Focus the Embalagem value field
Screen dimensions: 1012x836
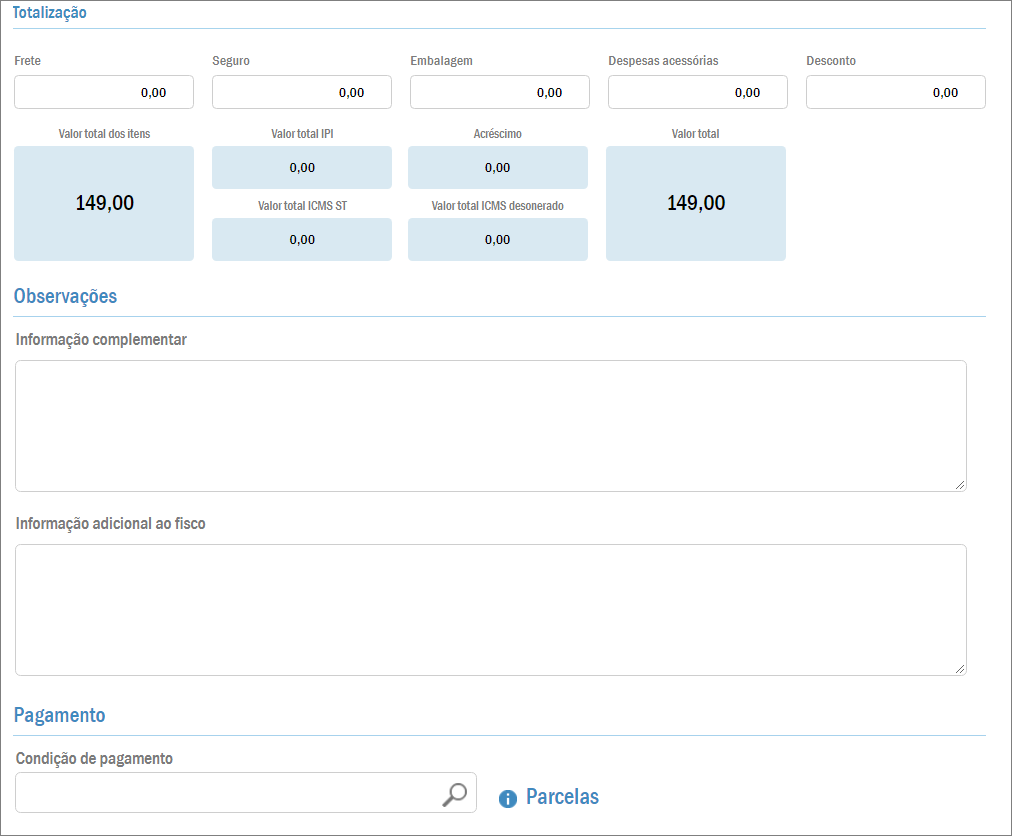coord(500,92)
